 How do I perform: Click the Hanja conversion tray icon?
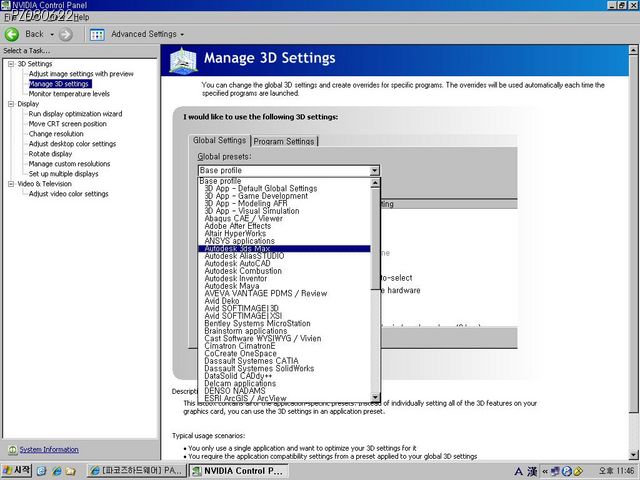click(x=532, y=471)
